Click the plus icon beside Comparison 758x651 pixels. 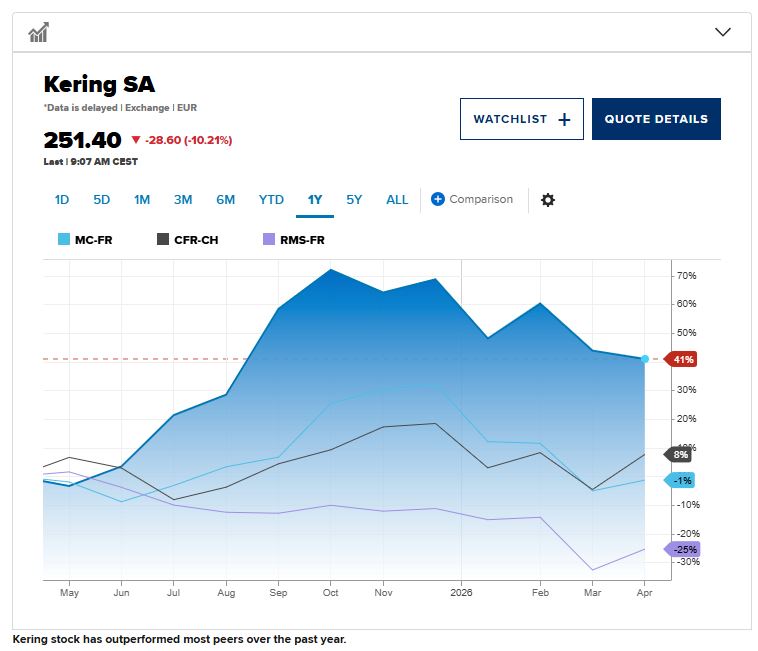click(438, 199)
